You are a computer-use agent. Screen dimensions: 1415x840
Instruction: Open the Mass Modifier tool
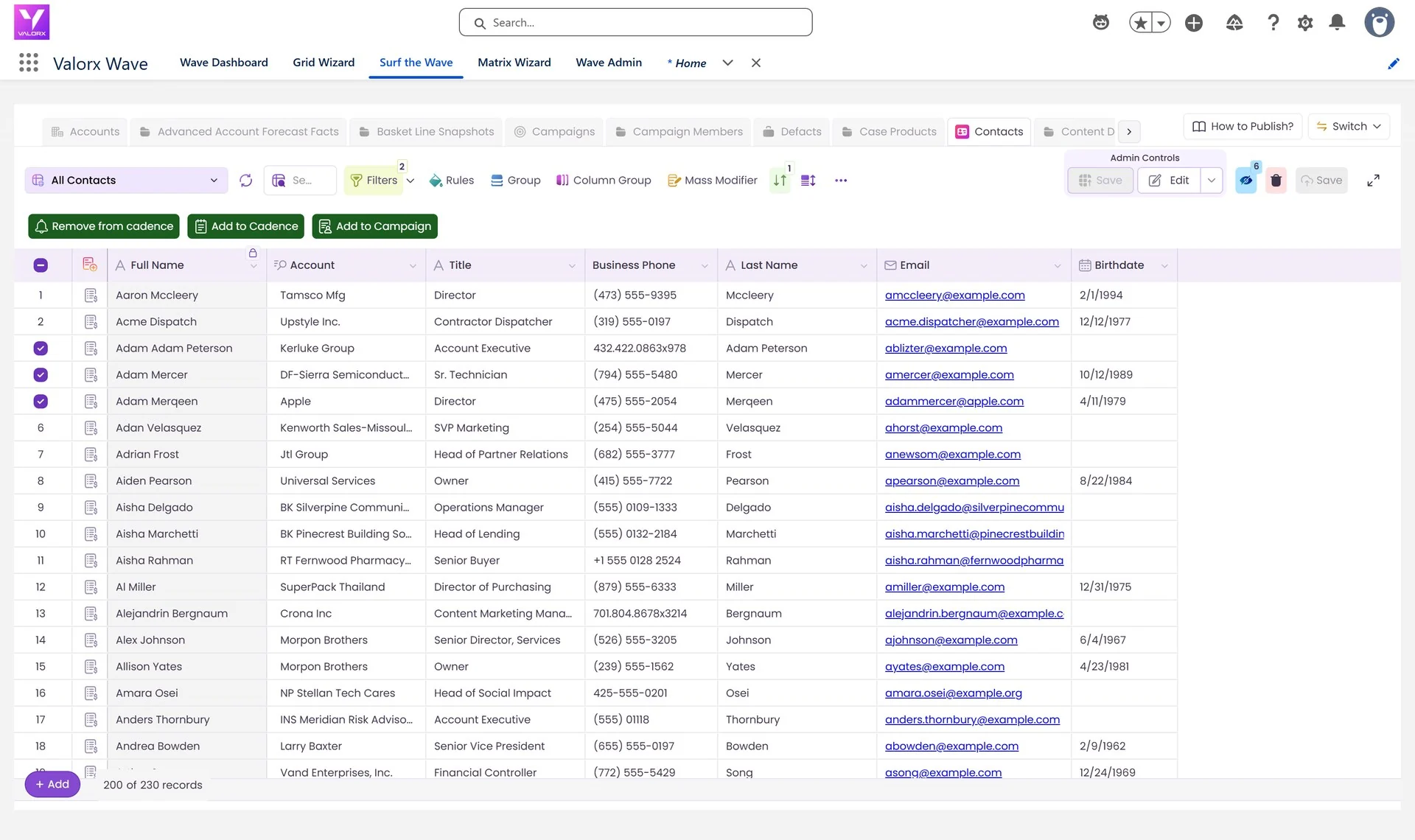coord(712,181)
